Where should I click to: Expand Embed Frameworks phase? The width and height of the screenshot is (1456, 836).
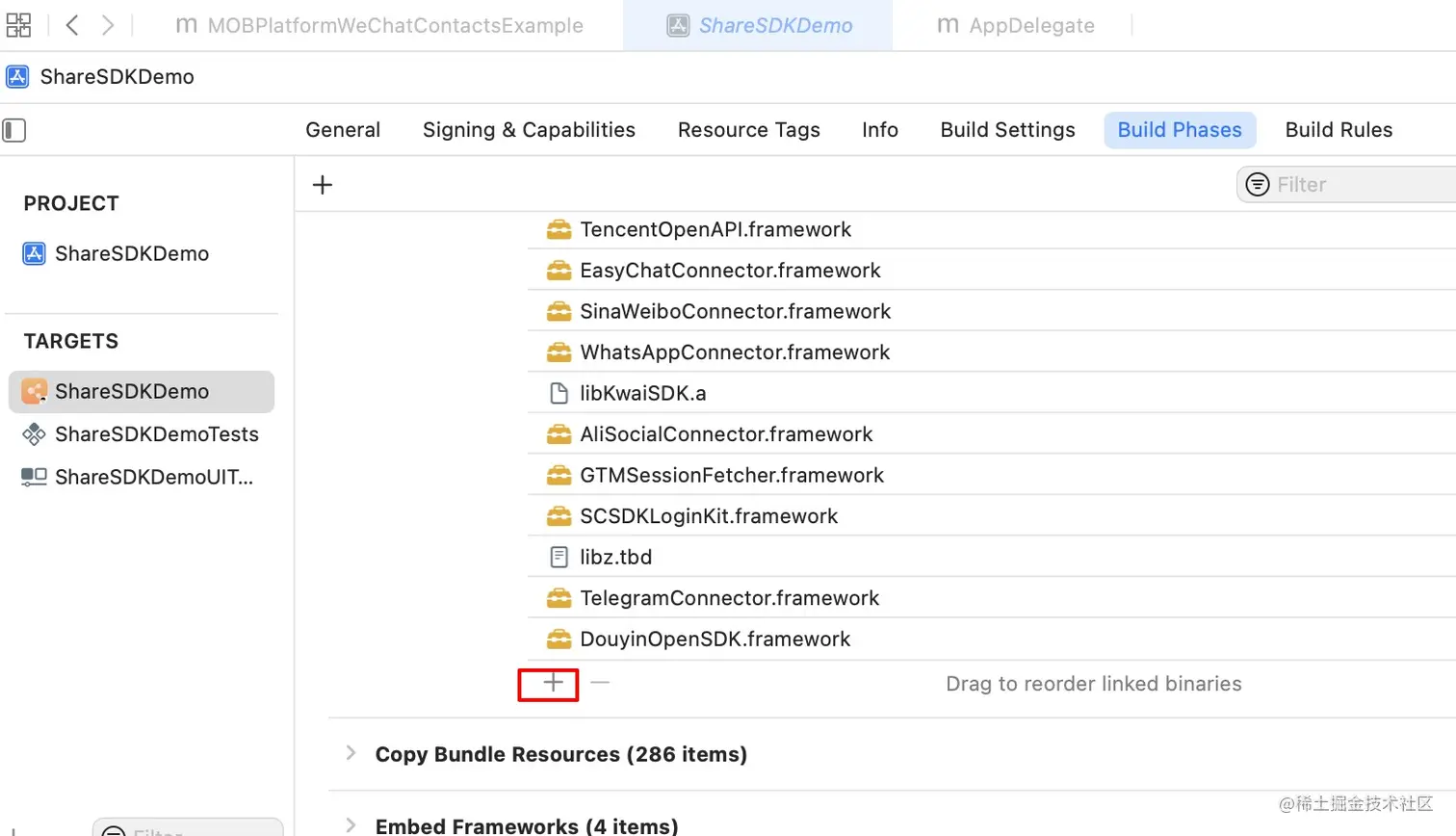[351, 825]
